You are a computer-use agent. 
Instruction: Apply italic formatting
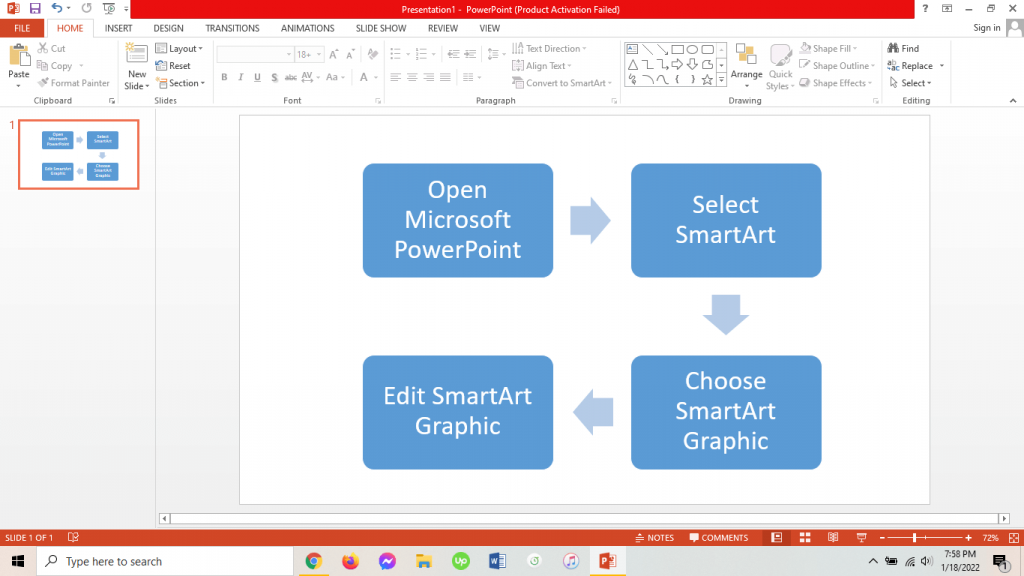(240, 77)
